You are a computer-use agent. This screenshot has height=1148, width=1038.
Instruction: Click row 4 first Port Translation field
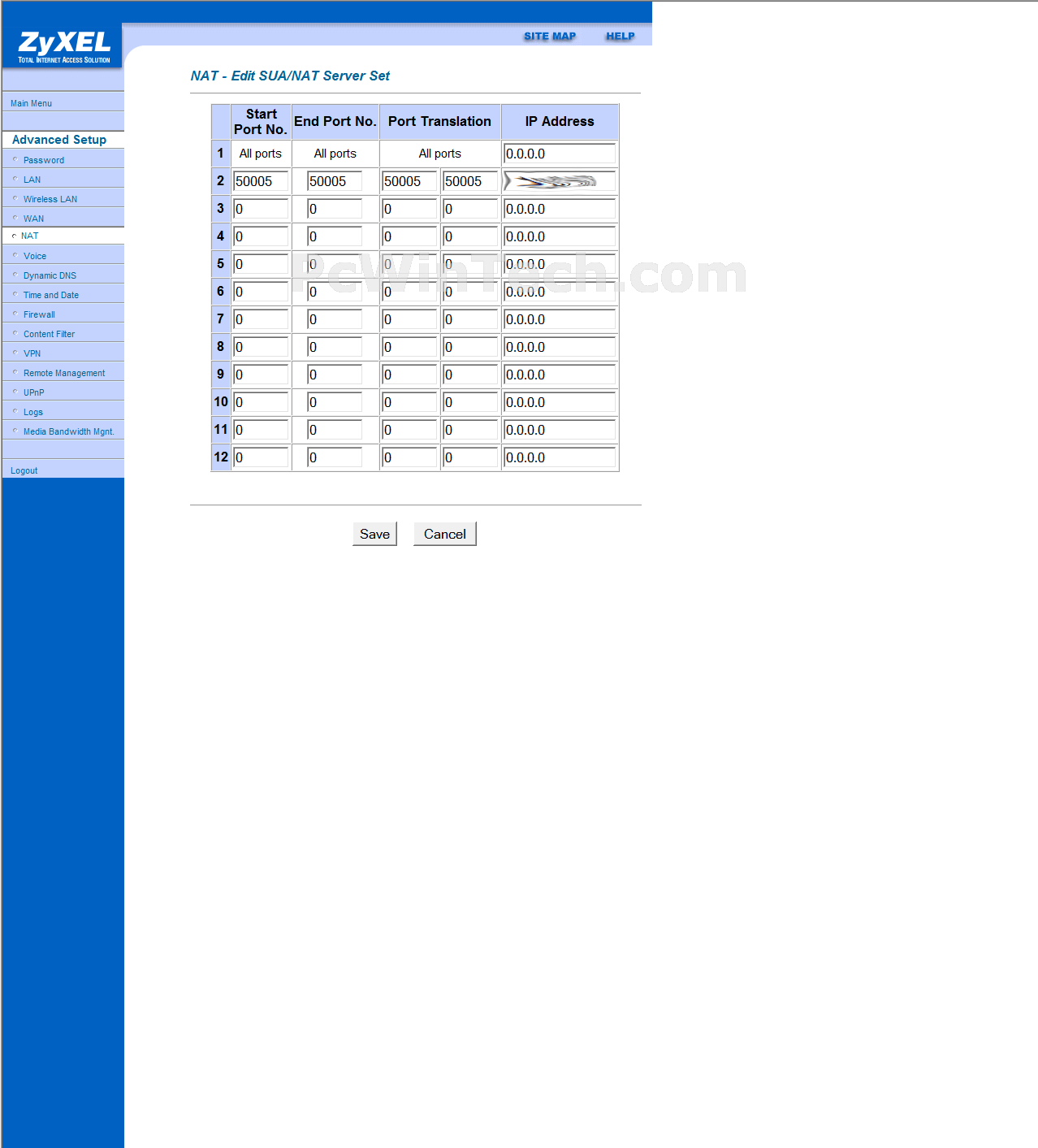tap(409, 236)
